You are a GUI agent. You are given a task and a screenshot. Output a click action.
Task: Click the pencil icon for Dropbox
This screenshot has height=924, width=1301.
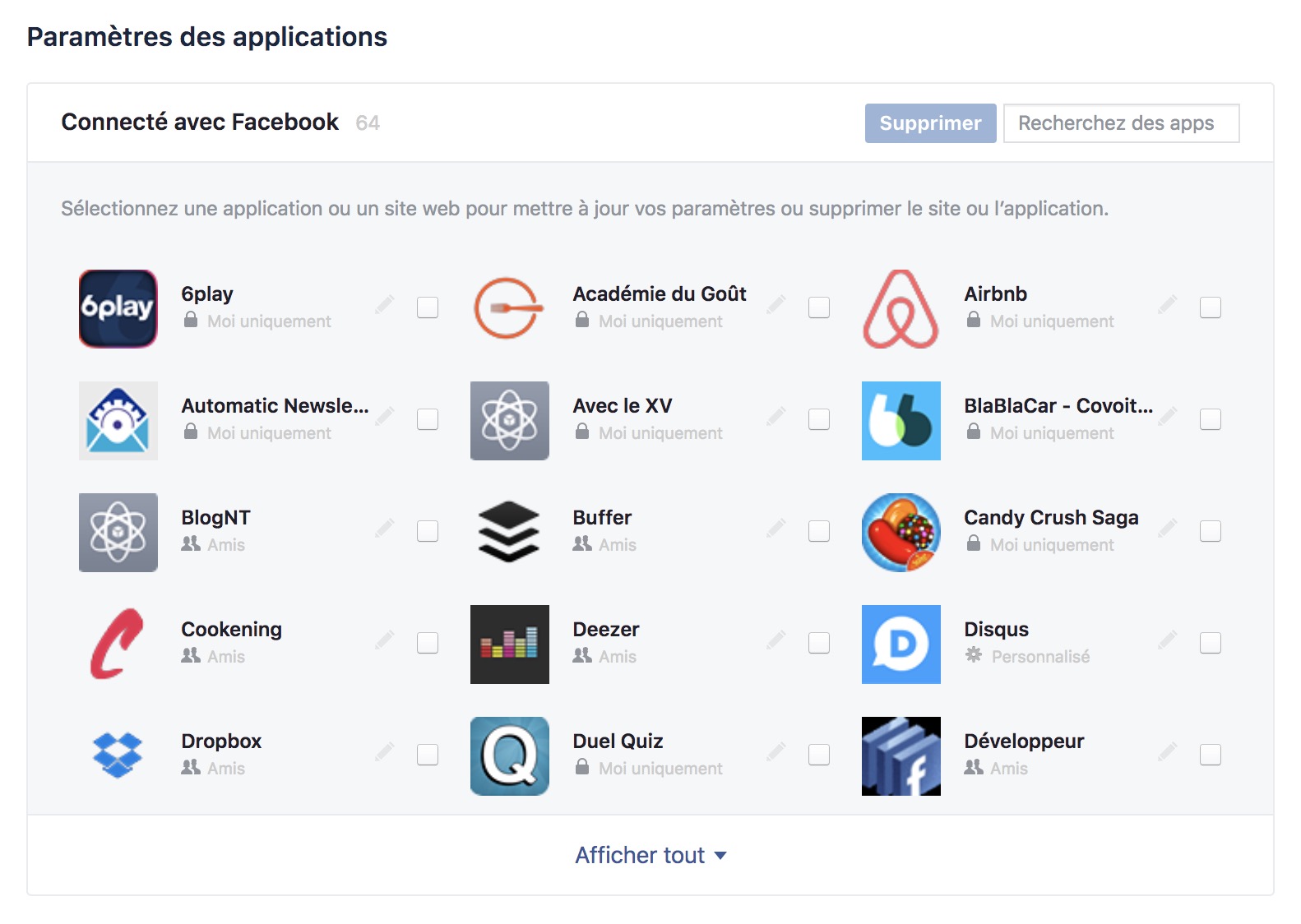click(385, 752)
